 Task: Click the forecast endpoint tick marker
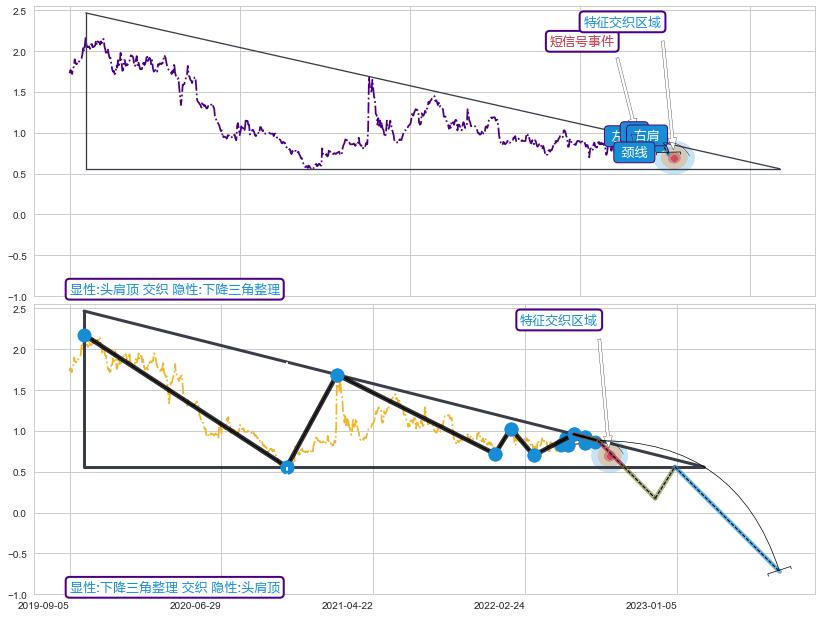point(780,570)
